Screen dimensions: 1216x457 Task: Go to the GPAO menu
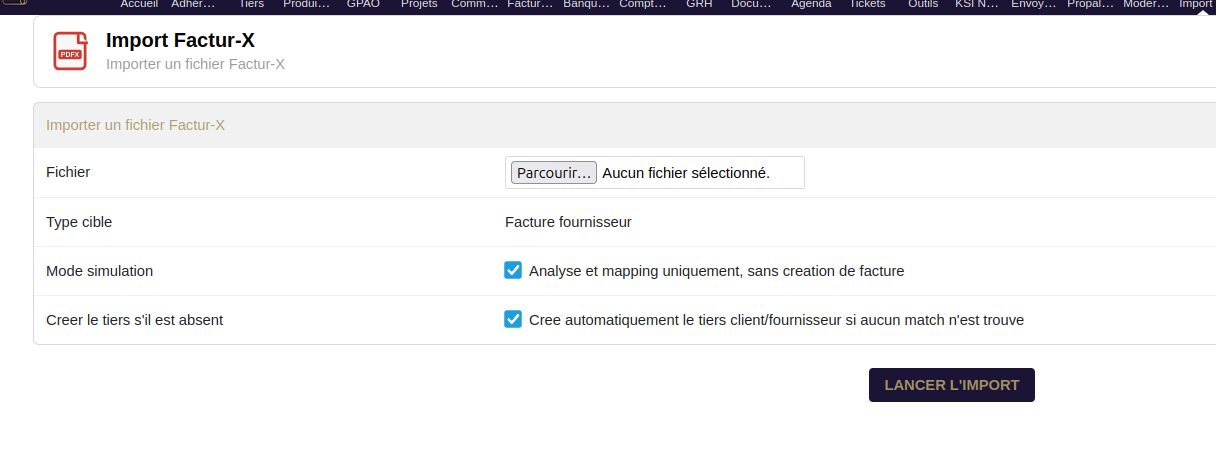click(x=363, y=4)
